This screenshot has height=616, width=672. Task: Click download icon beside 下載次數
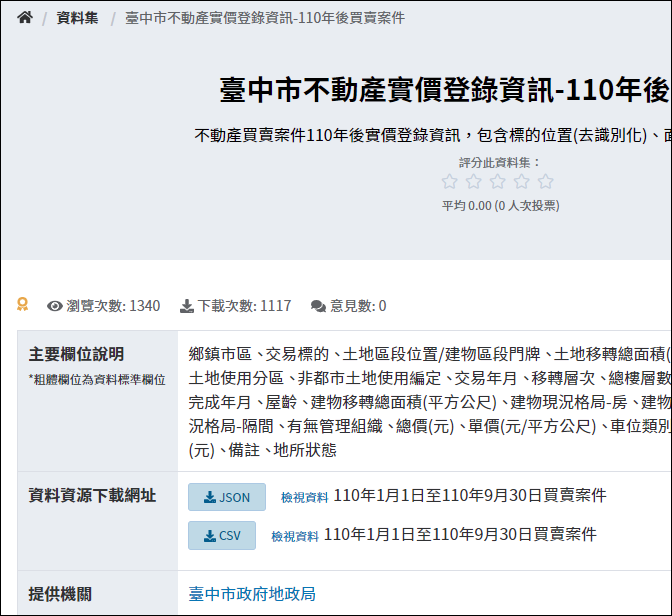click(186, 306)
